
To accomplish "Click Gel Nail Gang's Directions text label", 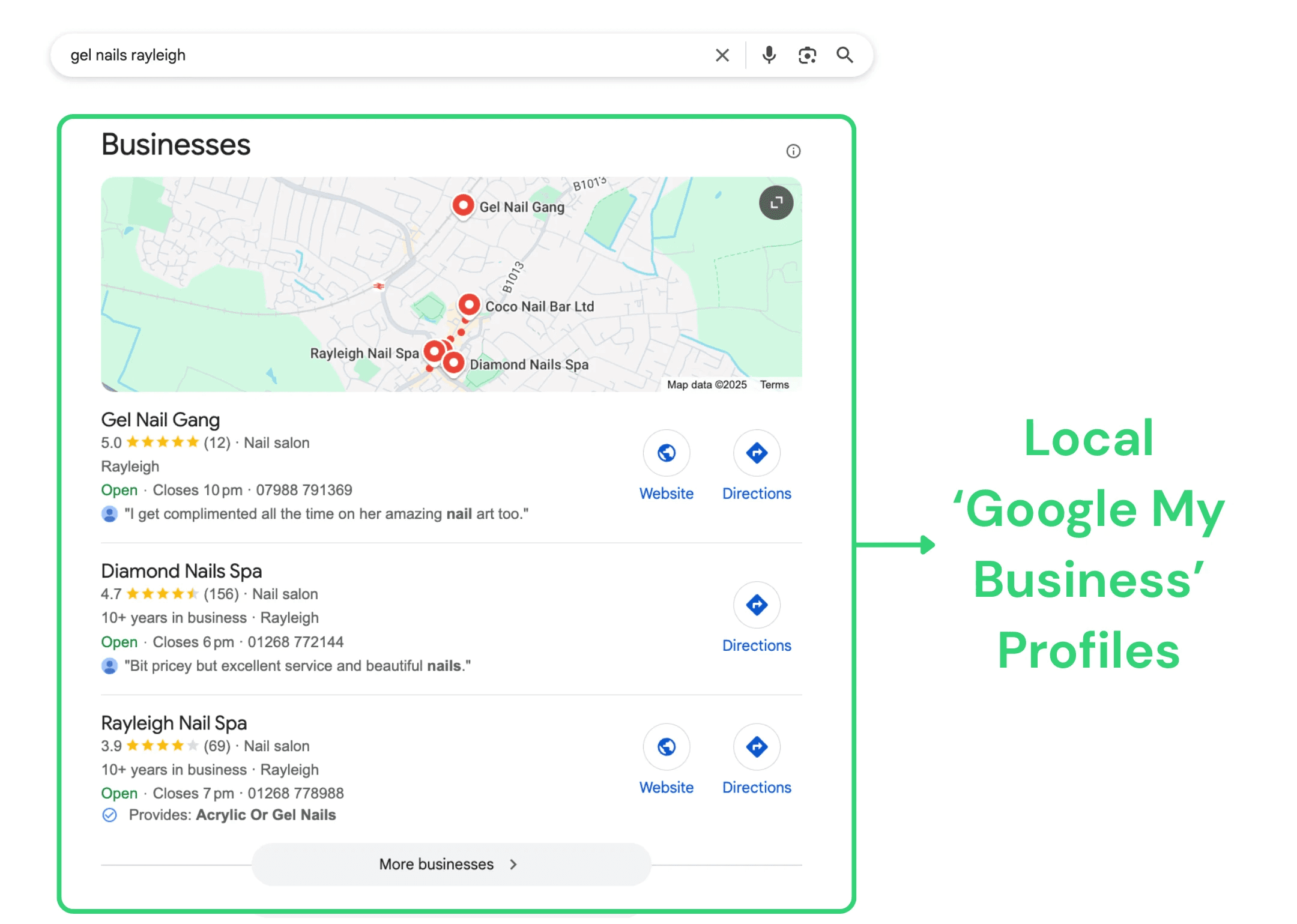I will (x=757, y=494).
